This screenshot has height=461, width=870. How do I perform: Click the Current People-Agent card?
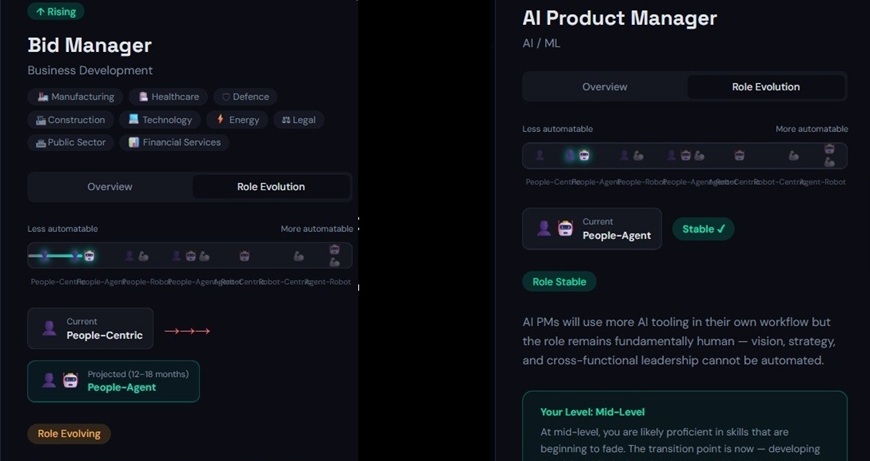point(592,229)
